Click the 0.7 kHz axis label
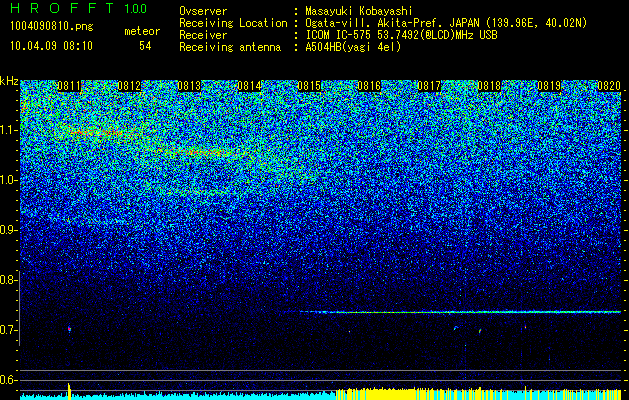This screenshot has height=400, width=629. 7,330
